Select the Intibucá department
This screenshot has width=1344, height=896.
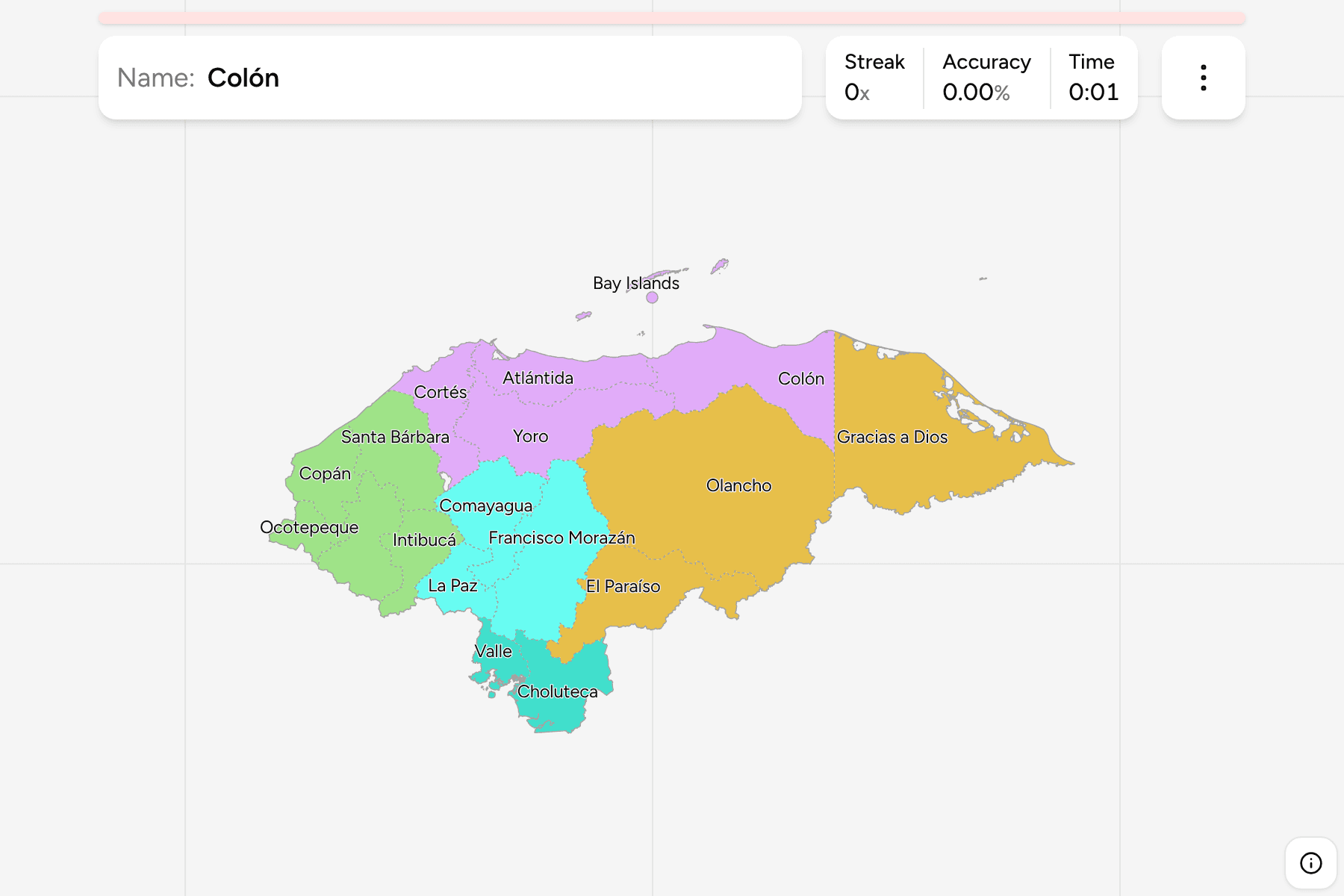[x=424, y=540]
